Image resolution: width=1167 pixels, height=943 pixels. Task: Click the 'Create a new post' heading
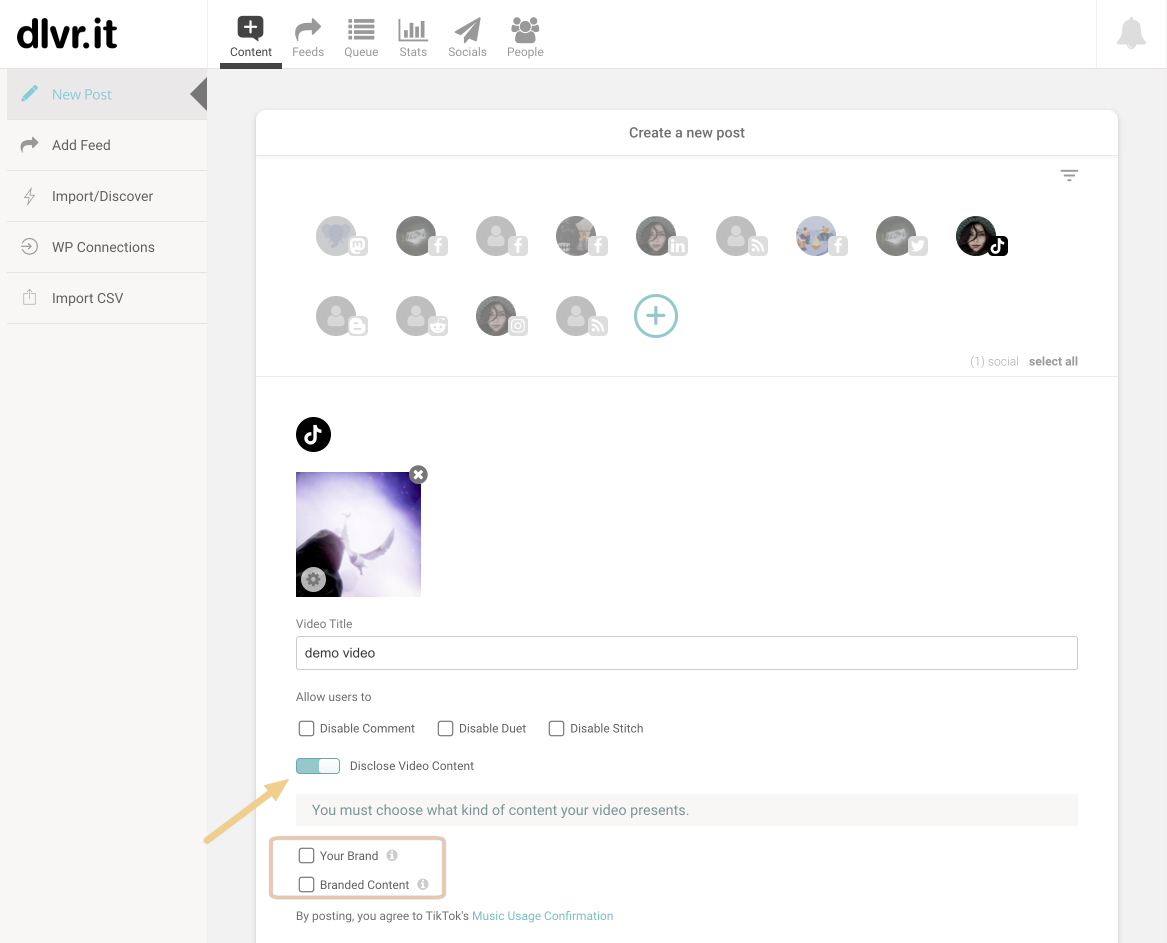point(686,132)
